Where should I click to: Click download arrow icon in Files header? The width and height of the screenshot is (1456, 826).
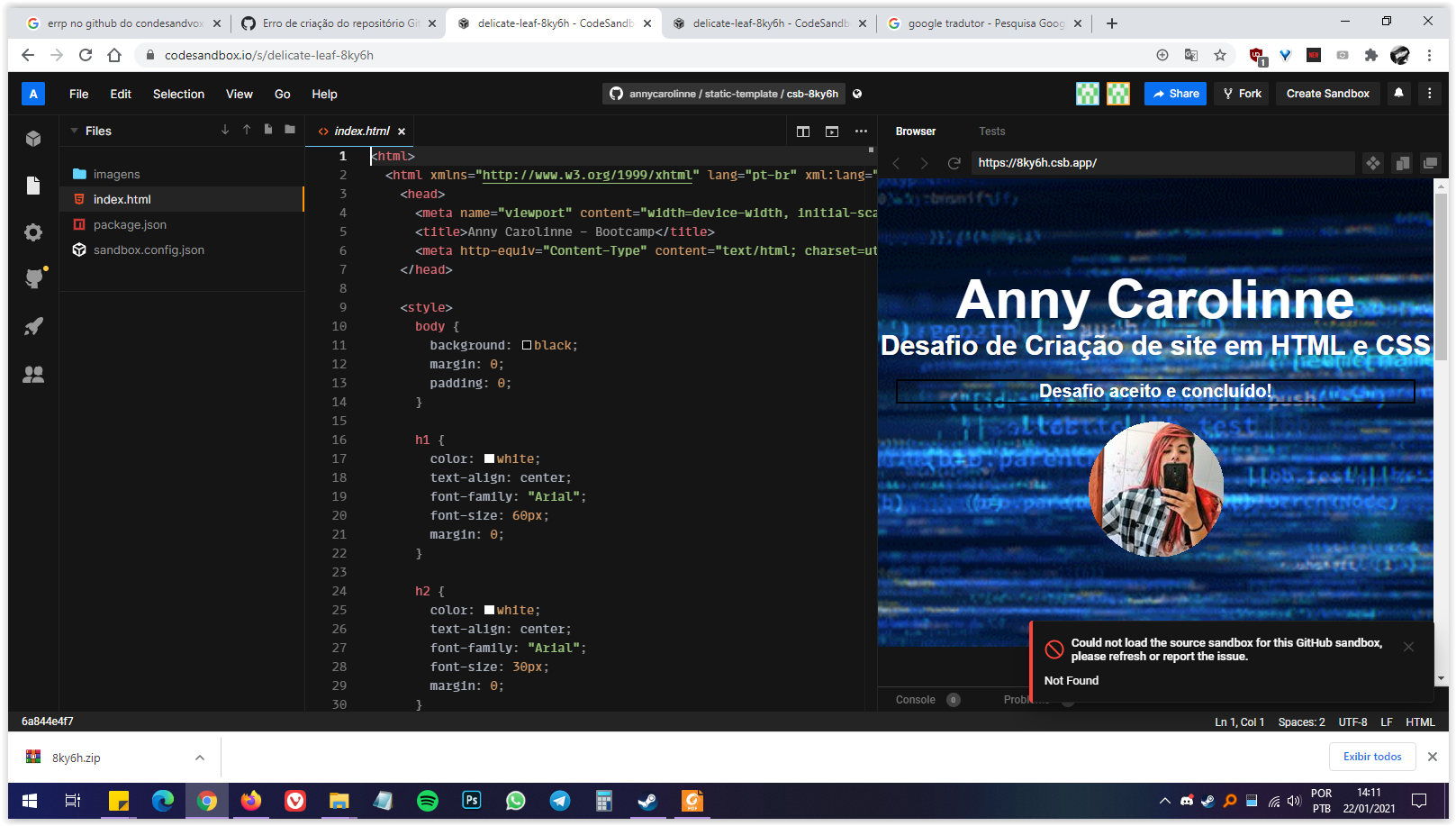tap(225, 130)
